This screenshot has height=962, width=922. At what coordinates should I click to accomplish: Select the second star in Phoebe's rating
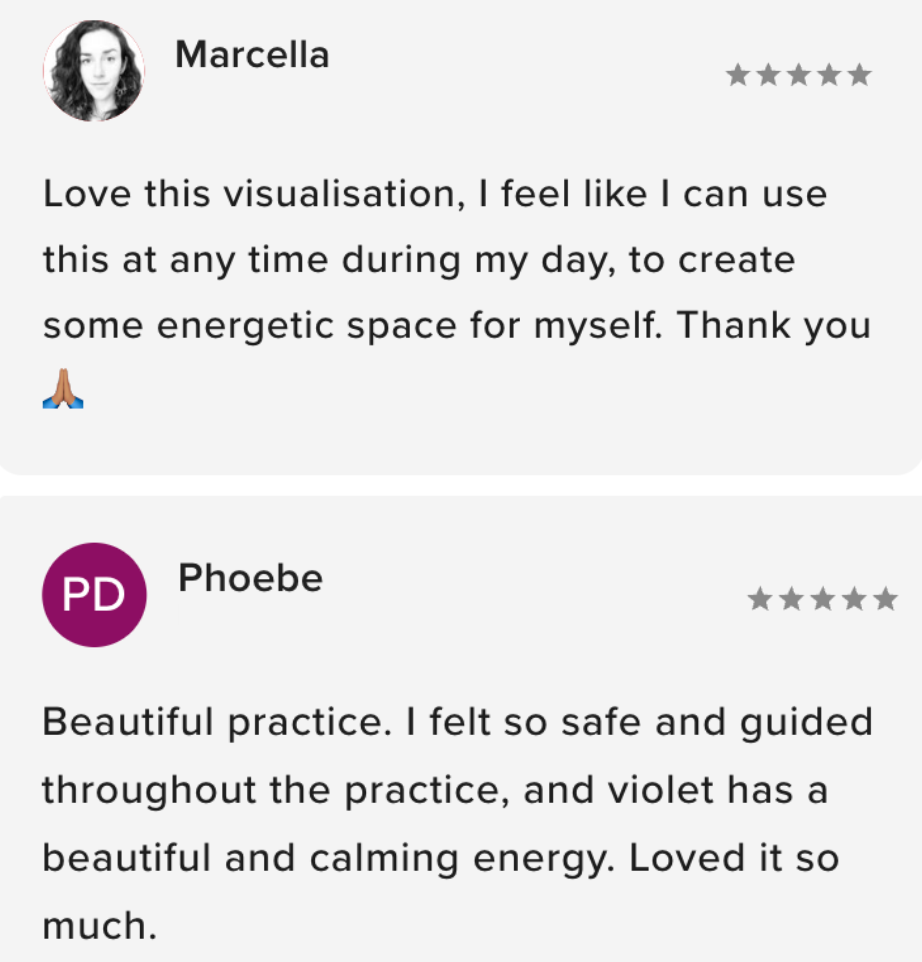coord(791,600)
